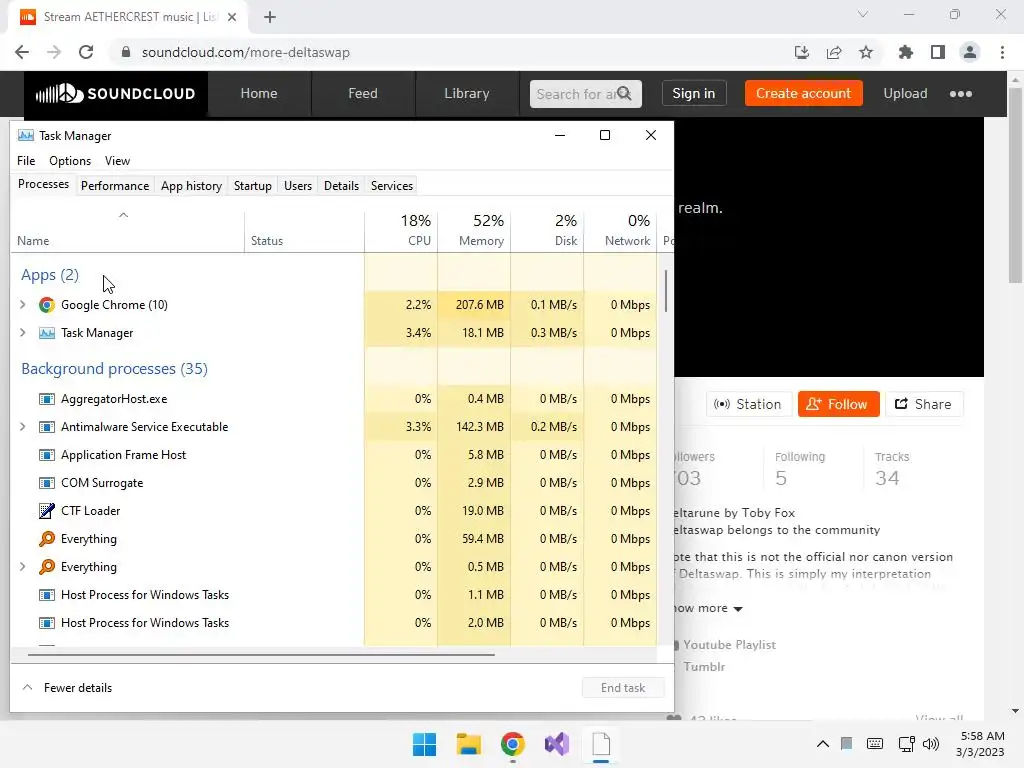Switch to the App history tab
Viewport: 1024px width, 768px height.
[x=191, y=186]
